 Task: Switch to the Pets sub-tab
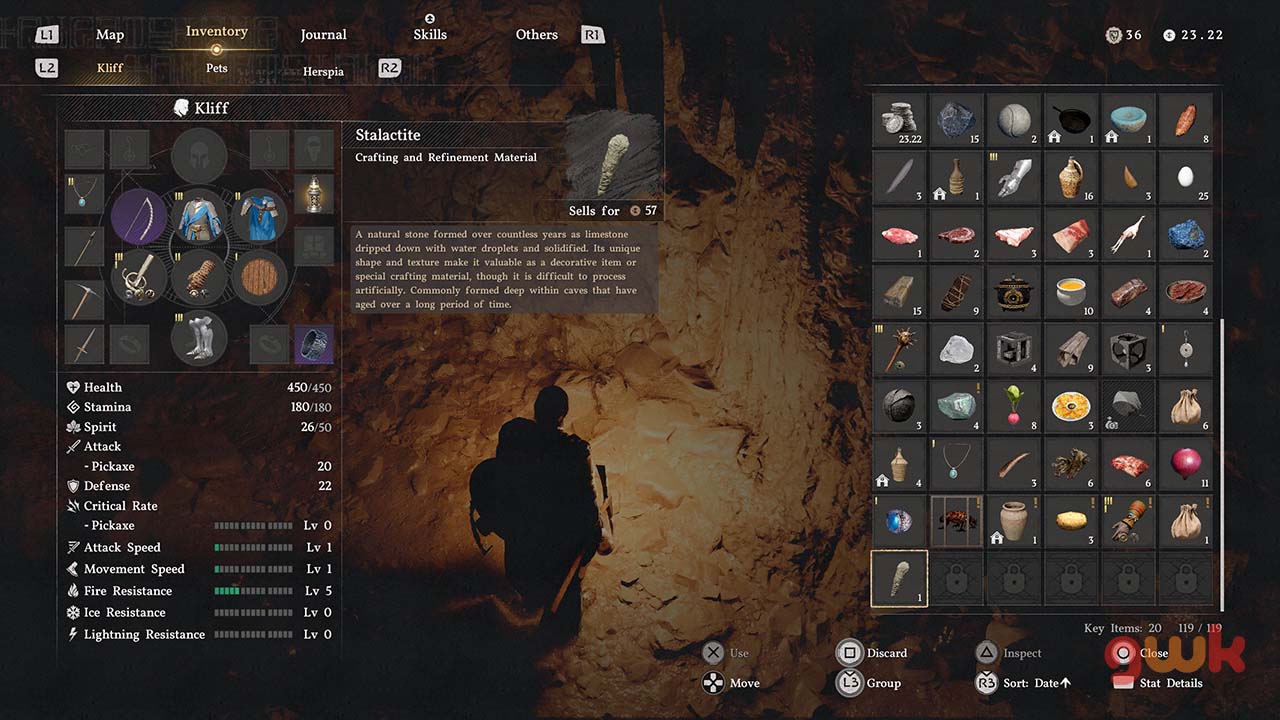click(x=217, y=69)
